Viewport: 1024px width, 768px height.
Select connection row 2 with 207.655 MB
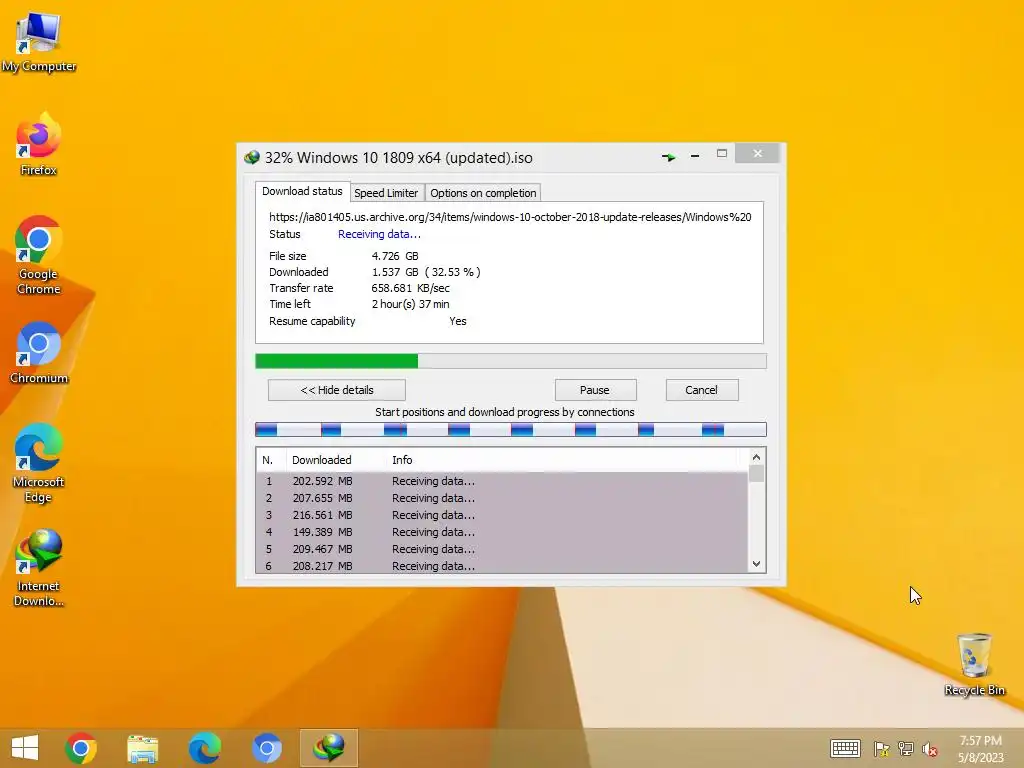(502, 498)
